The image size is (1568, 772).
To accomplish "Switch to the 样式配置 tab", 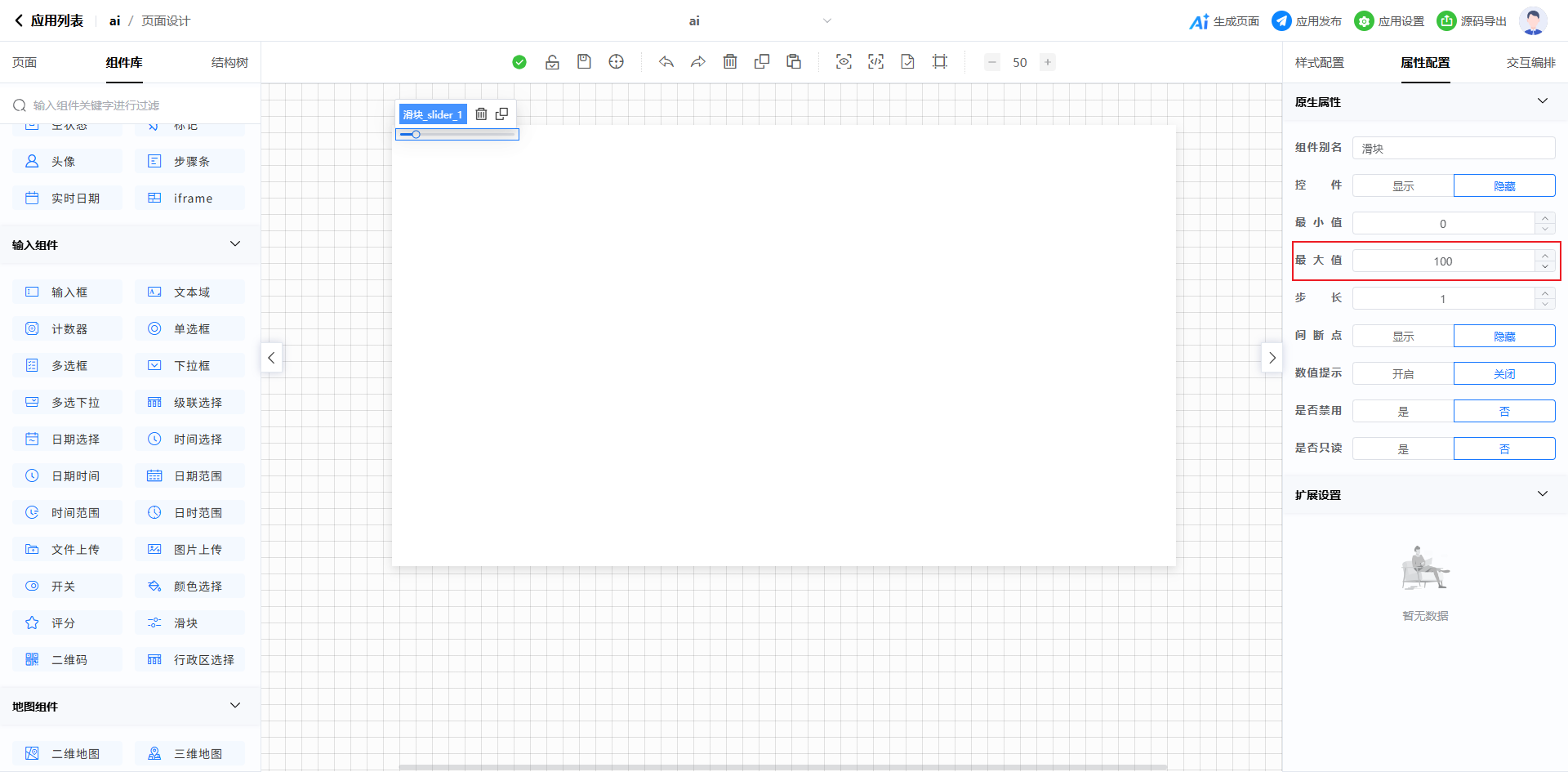I will point(1319,63).
